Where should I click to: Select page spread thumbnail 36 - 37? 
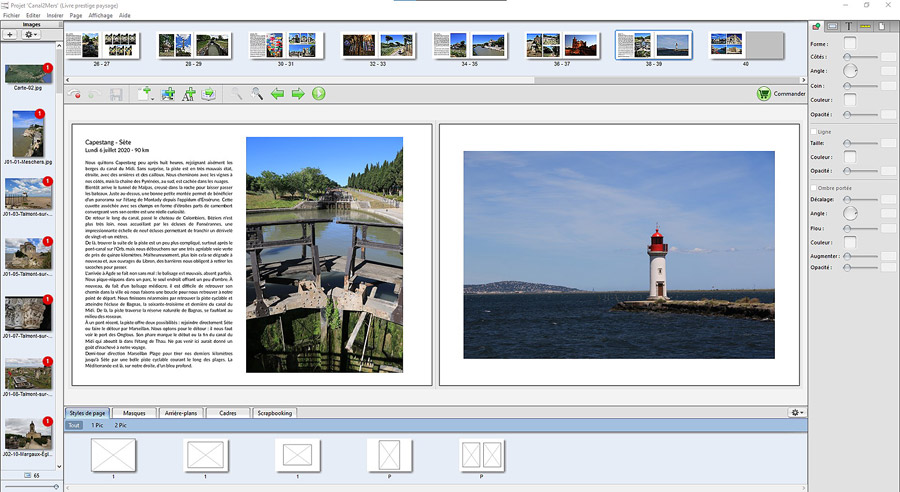point(562,45)
